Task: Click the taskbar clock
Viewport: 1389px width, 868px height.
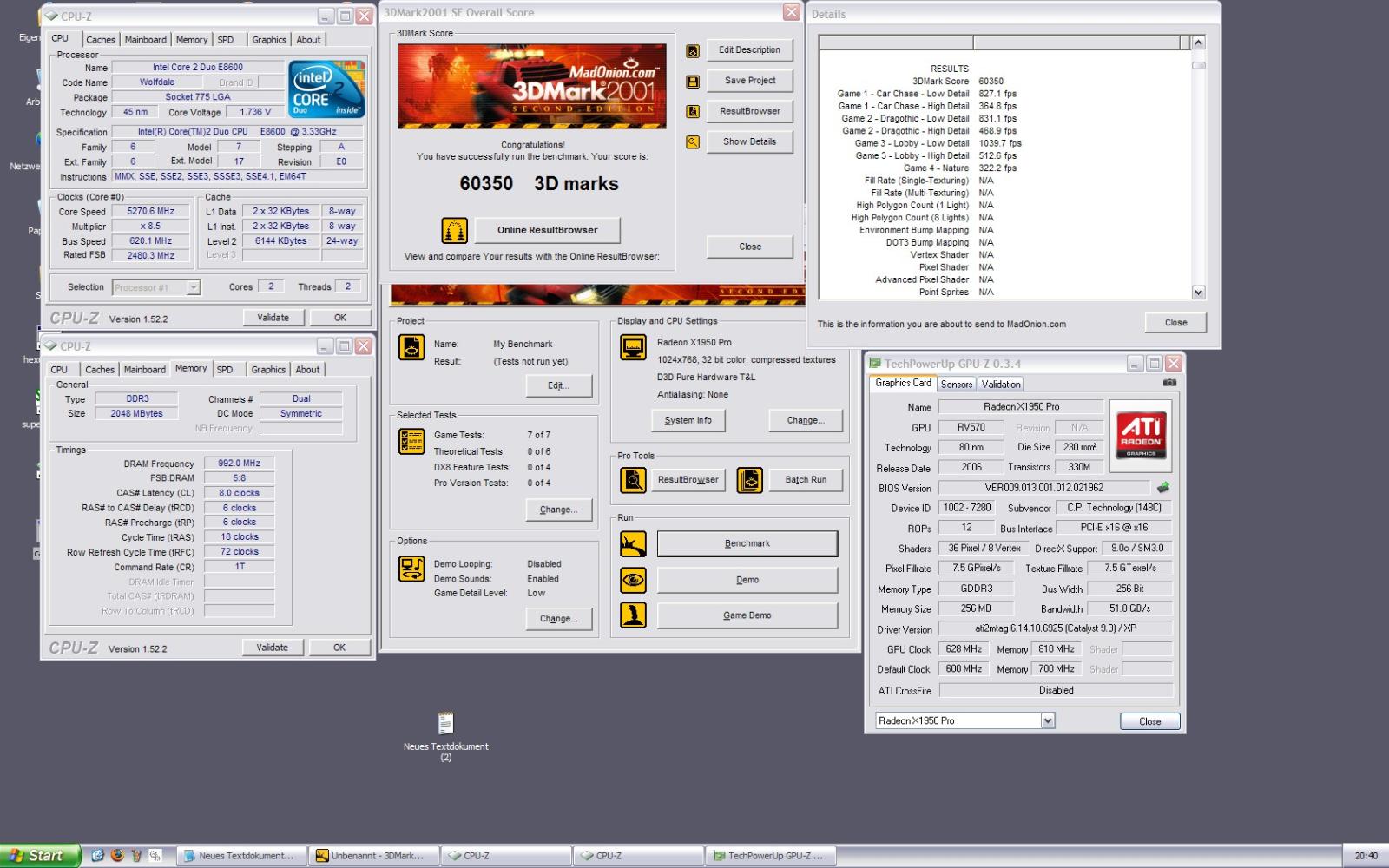Action: (x=1366, y=856)
